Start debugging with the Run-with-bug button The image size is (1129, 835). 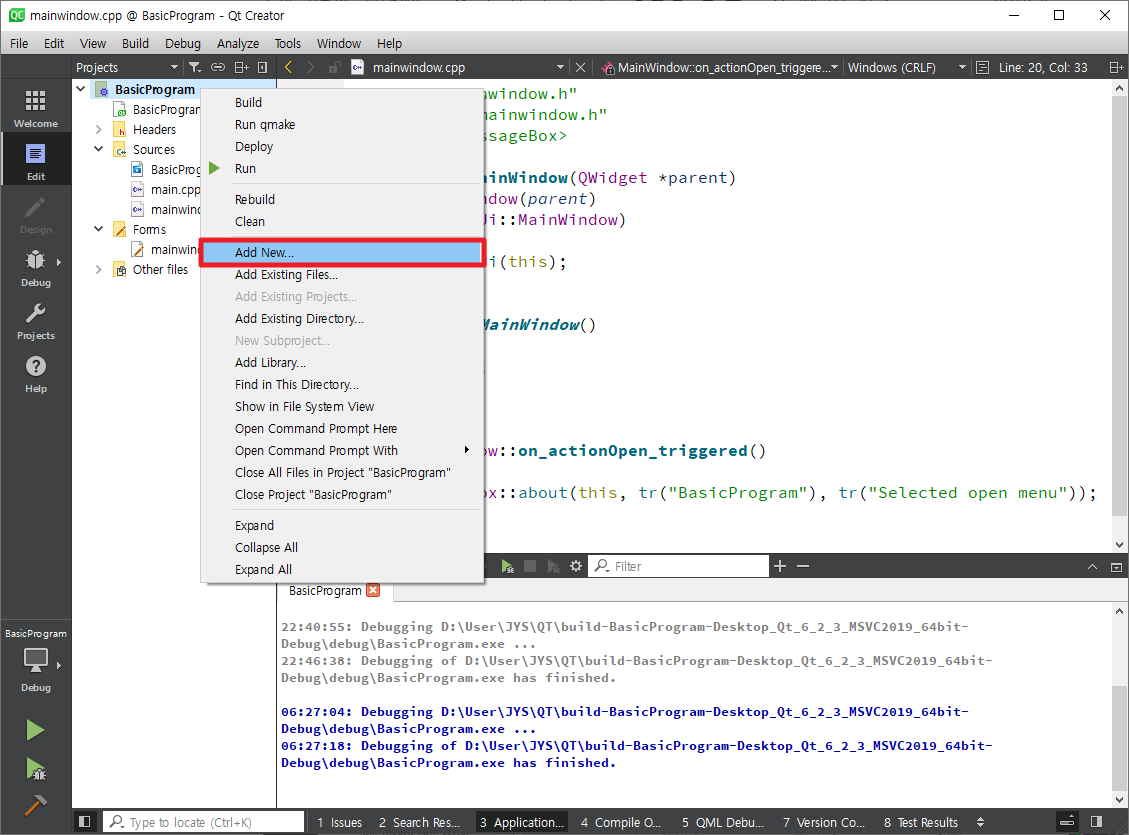click(35, 769)
